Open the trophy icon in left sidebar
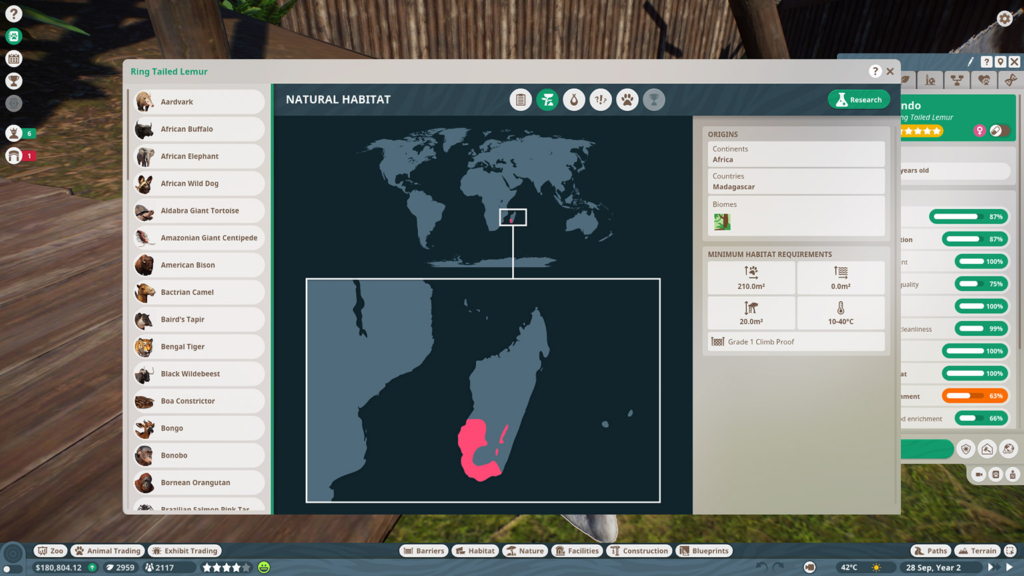 [x=14, y=81]
